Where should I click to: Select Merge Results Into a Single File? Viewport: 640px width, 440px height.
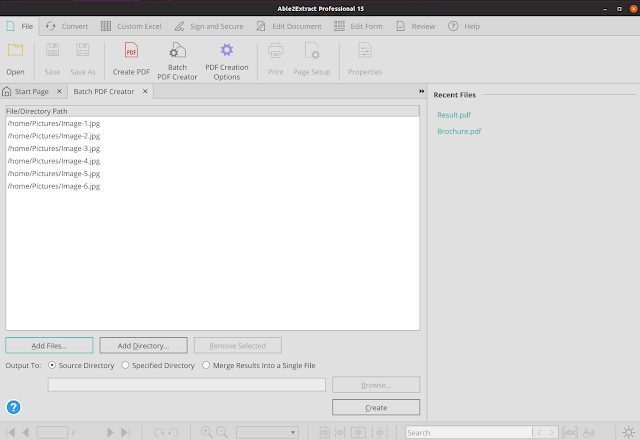pyautogui.click(x=206, y=365)
